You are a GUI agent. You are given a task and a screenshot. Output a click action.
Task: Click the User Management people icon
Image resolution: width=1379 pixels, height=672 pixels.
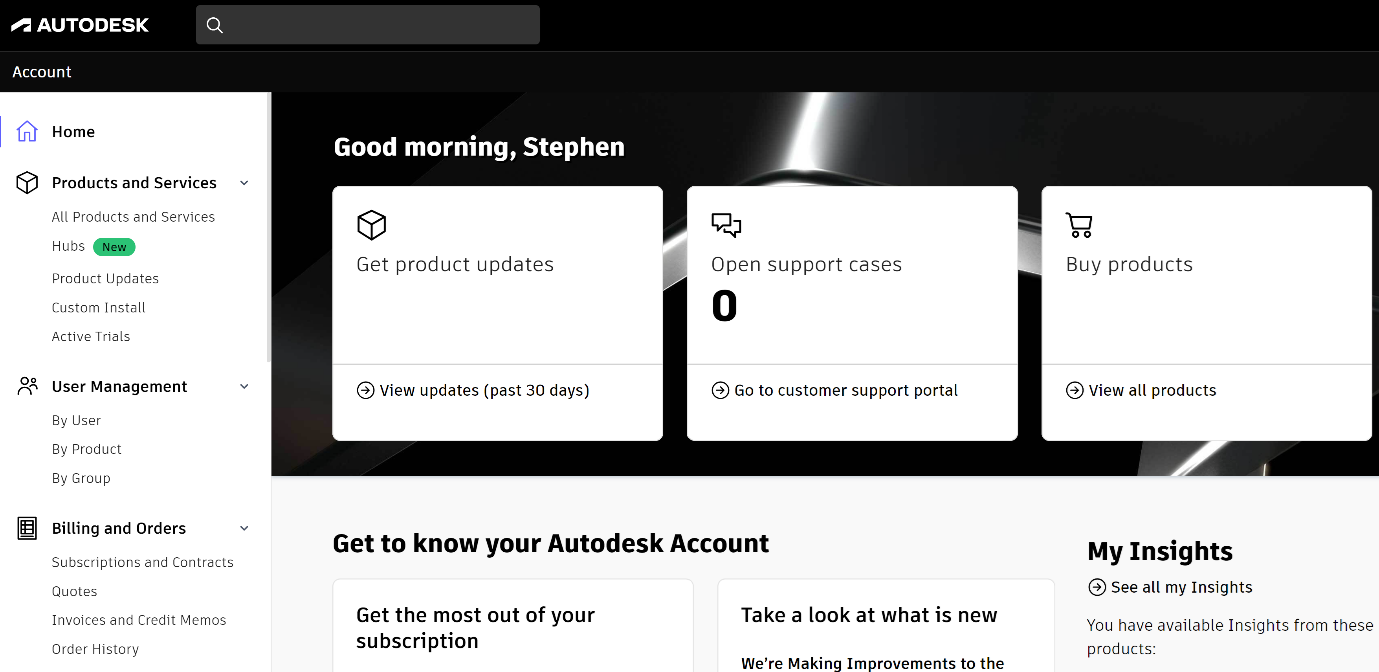tap(27, 386)
